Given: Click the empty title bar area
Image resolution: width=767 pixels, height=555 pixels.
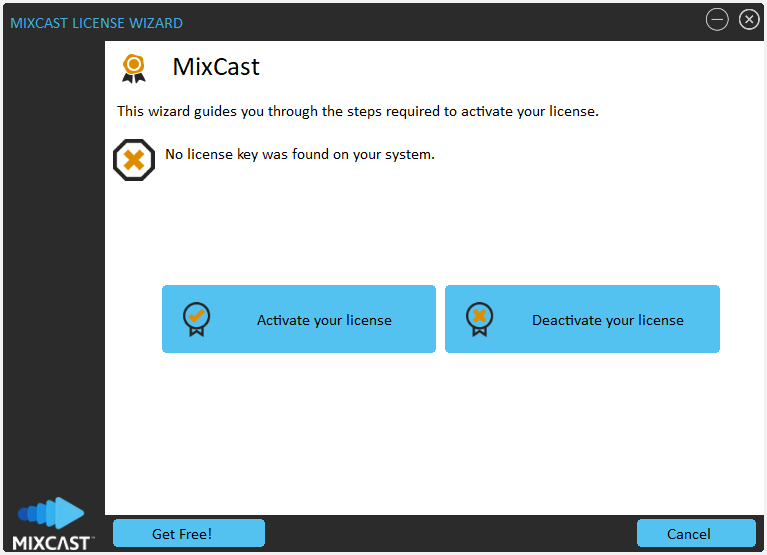Looking at the screenshot, I should [x=440, y=22].
